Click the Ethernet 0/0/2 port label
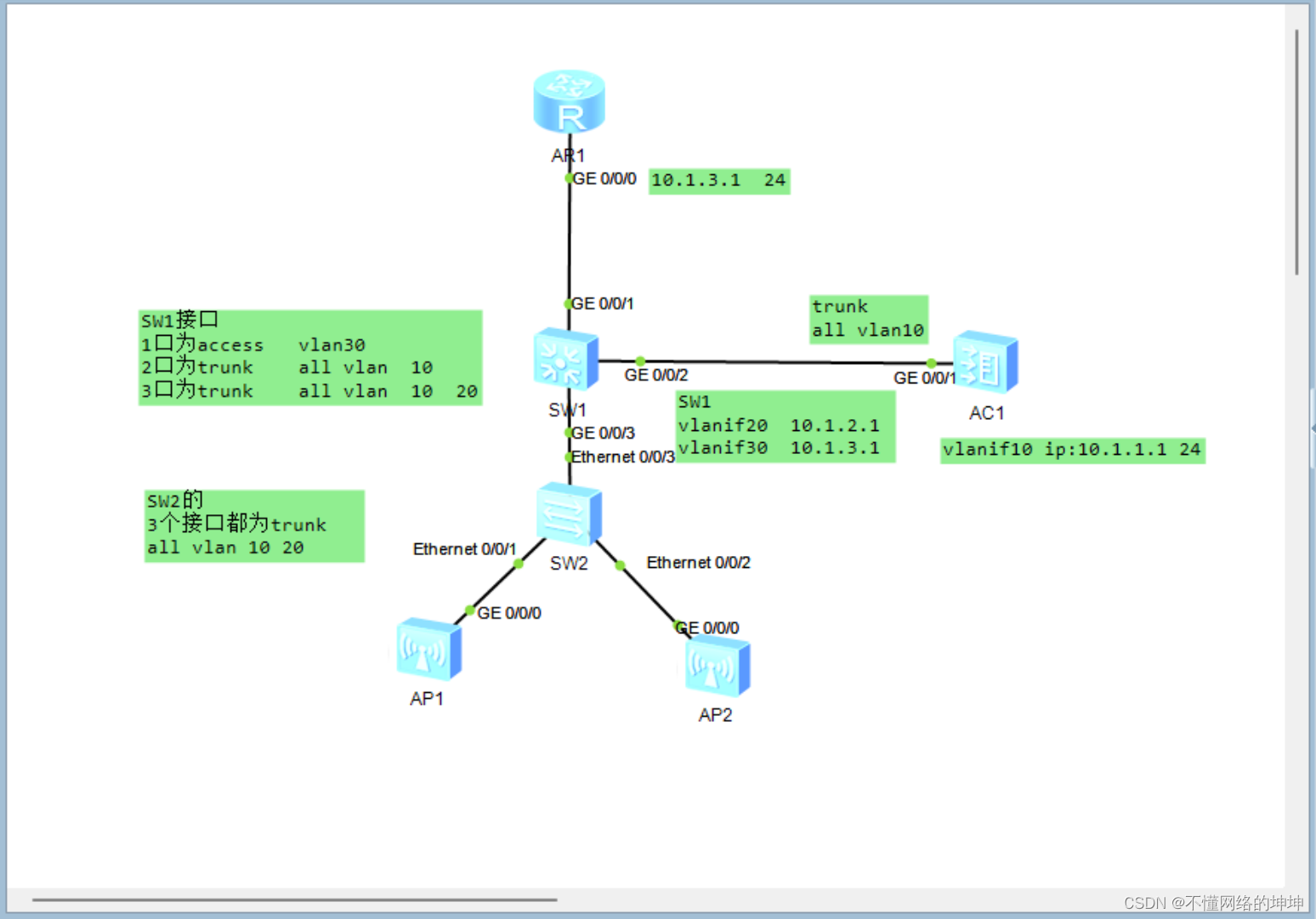1316x919 pixels. coord(699,563)
